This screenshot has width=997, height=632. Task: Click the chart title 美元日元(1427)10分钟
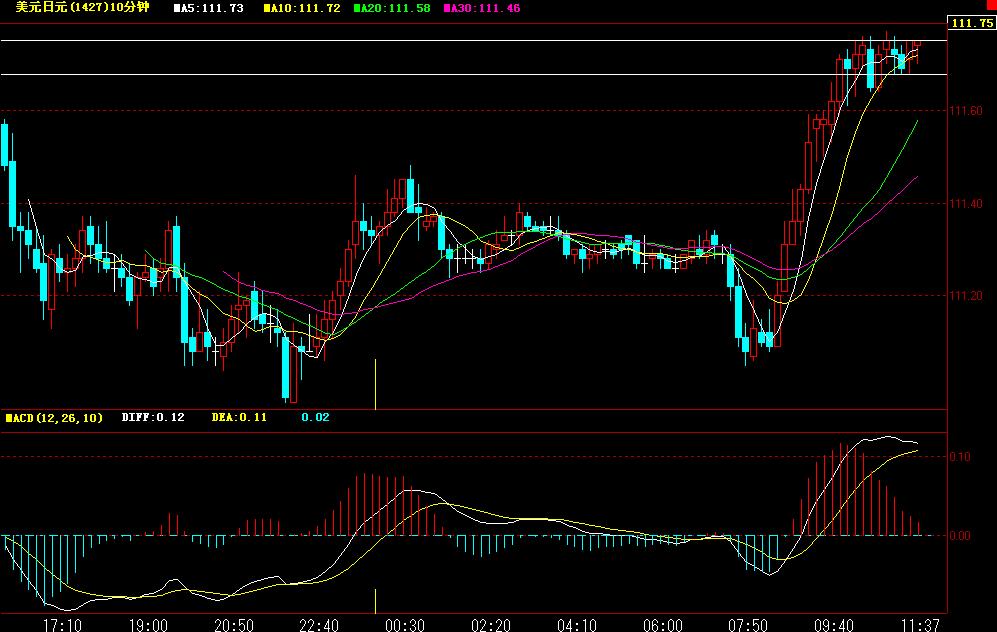pyautogui.click(x=83, y=8)
